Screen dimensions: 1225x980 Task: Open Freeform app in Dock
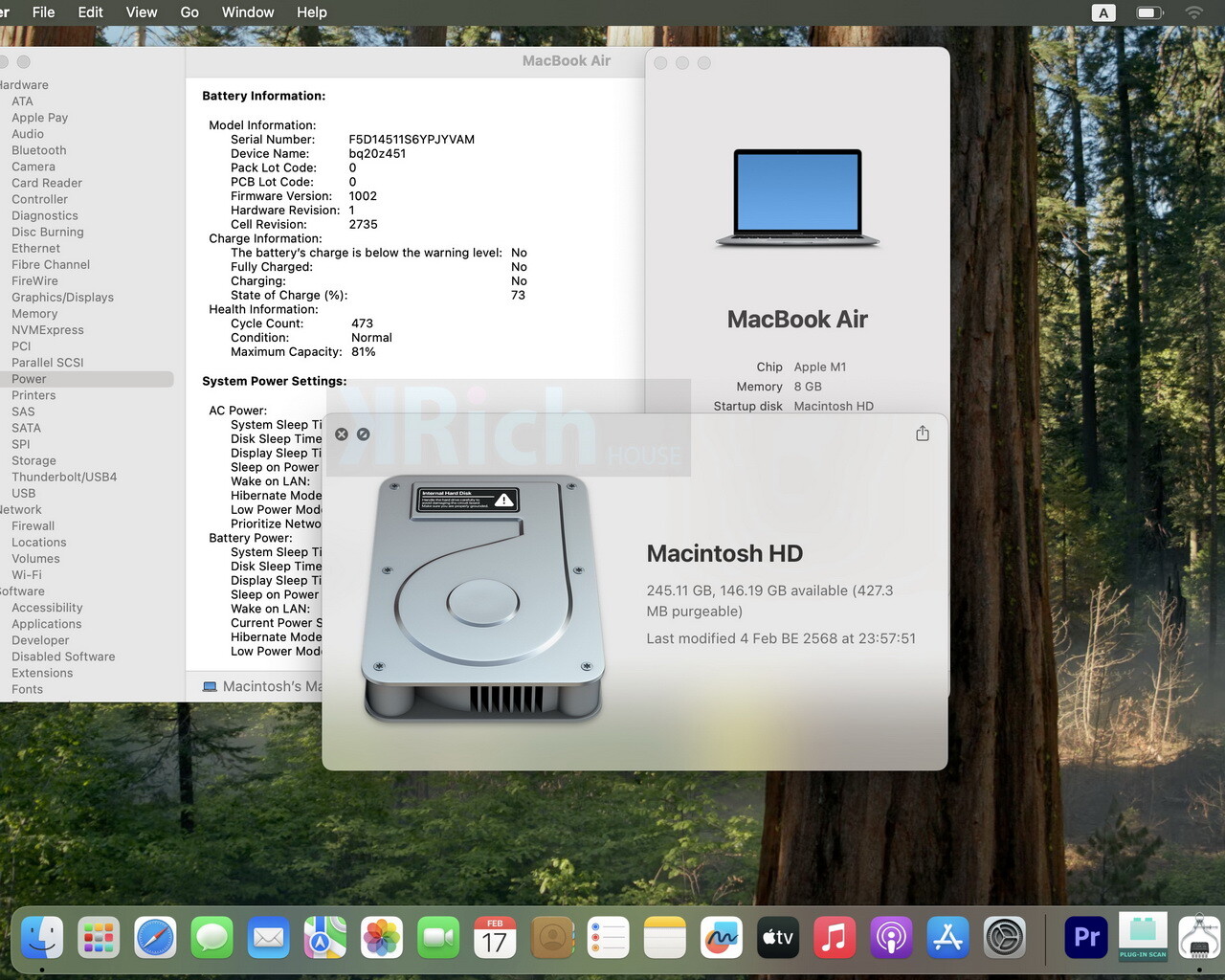[x=721, y=938]
